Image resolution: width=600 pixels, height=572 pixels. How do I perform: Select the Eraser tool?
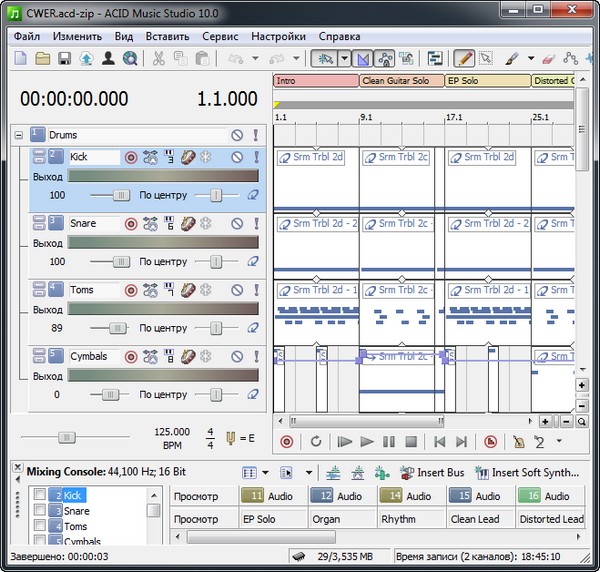tap(548, 59)
